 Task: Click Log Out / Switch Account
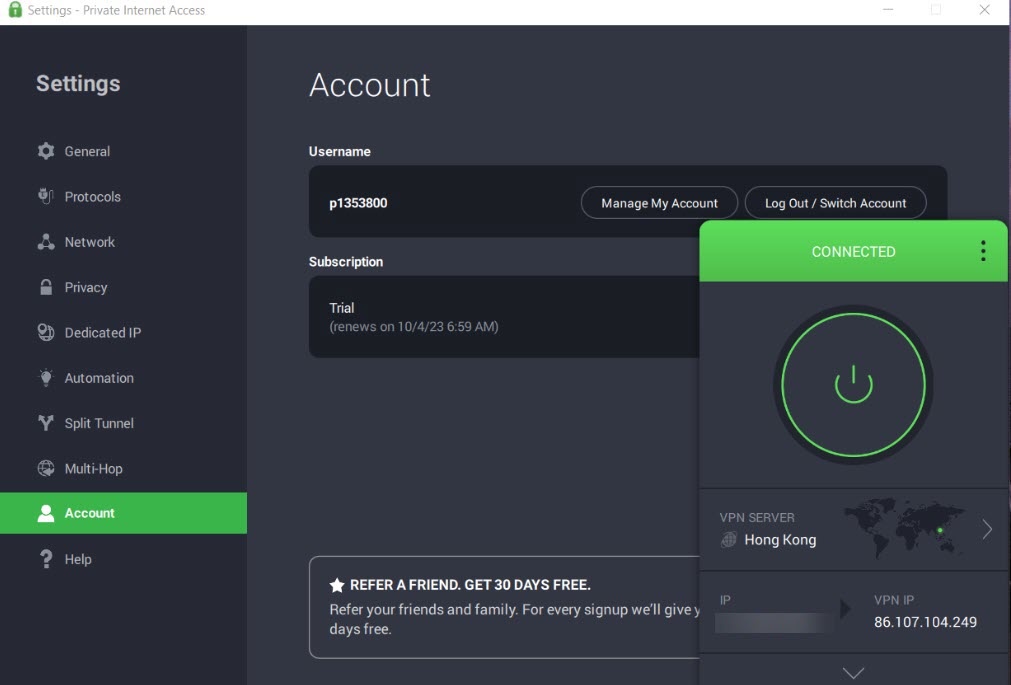pyautogui.click(x=835, y=203)
